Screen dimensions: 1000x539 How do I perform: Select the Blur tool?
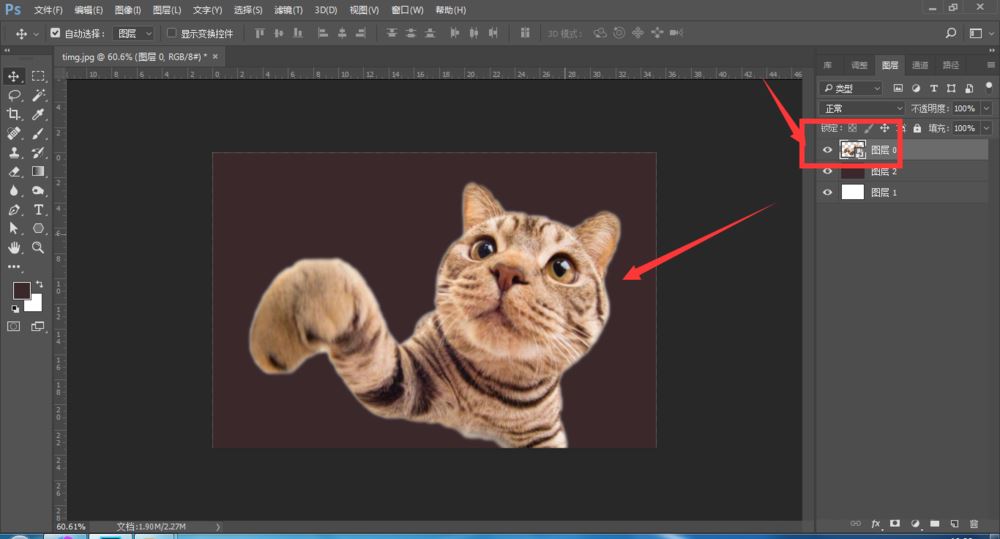tap(13, 191)
